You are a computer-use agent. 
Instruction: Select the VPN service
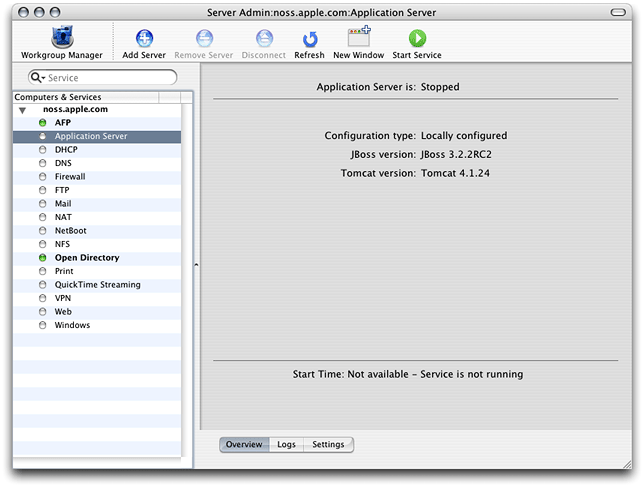click(63, 298)
